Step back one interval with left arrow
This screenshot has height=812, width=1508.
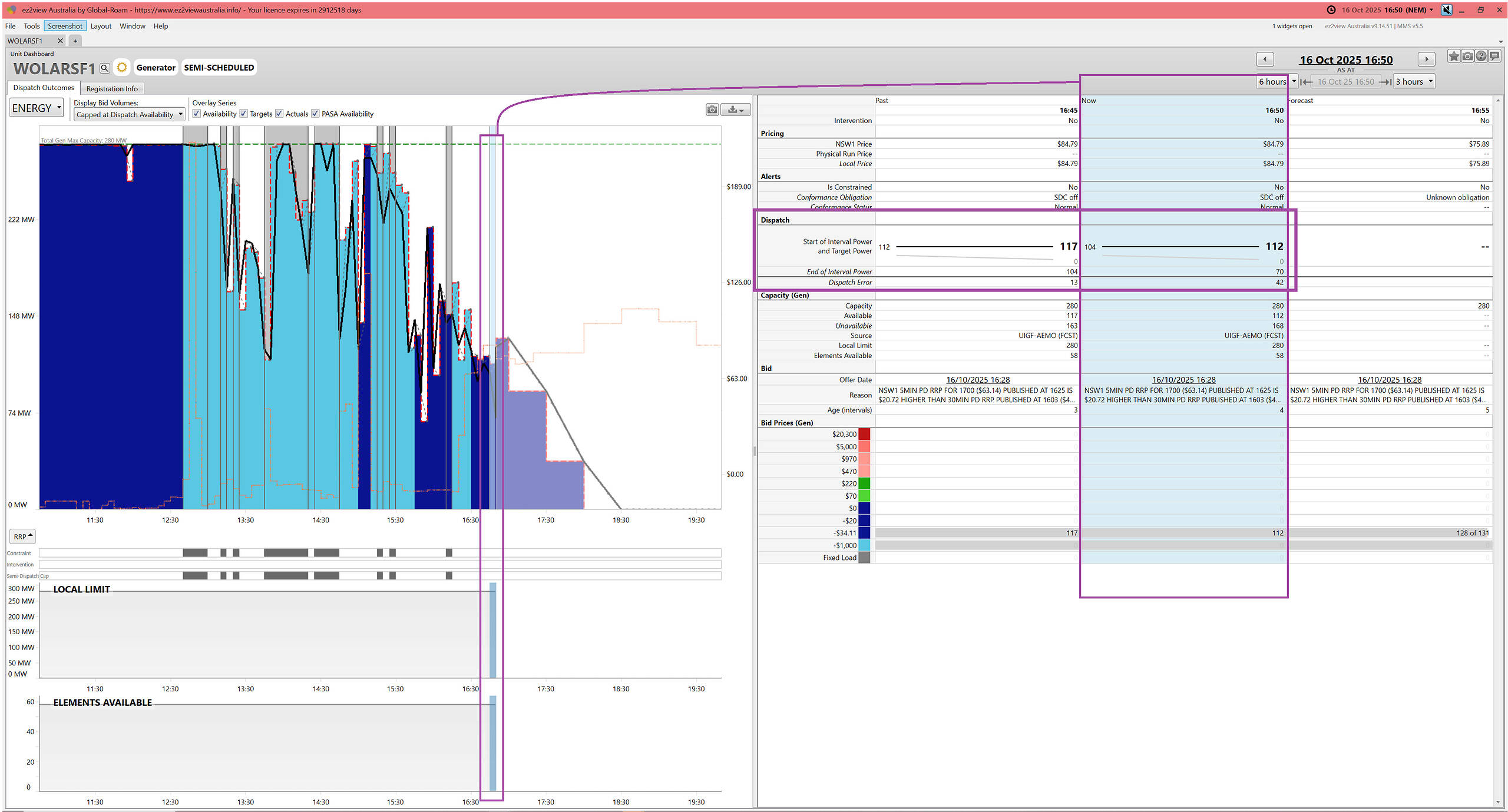1265,59
